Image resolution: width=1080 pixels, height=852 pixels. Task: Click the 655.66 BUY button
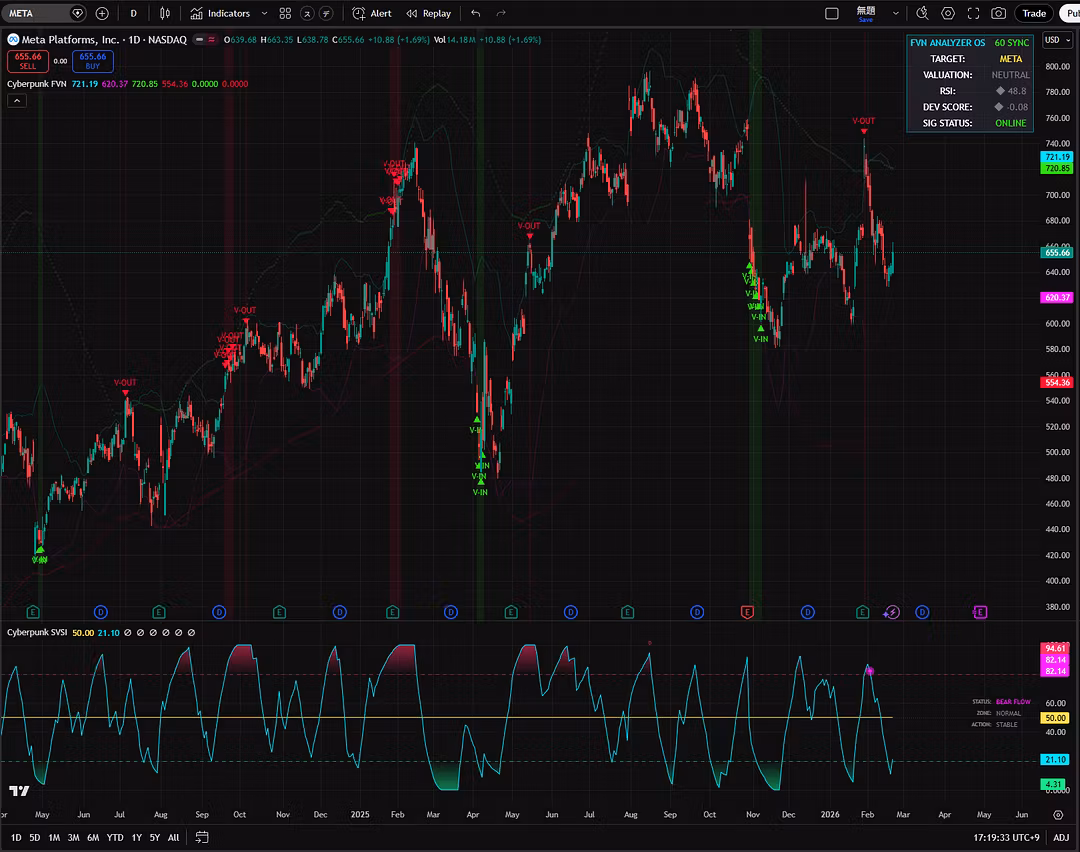[93, 61]
